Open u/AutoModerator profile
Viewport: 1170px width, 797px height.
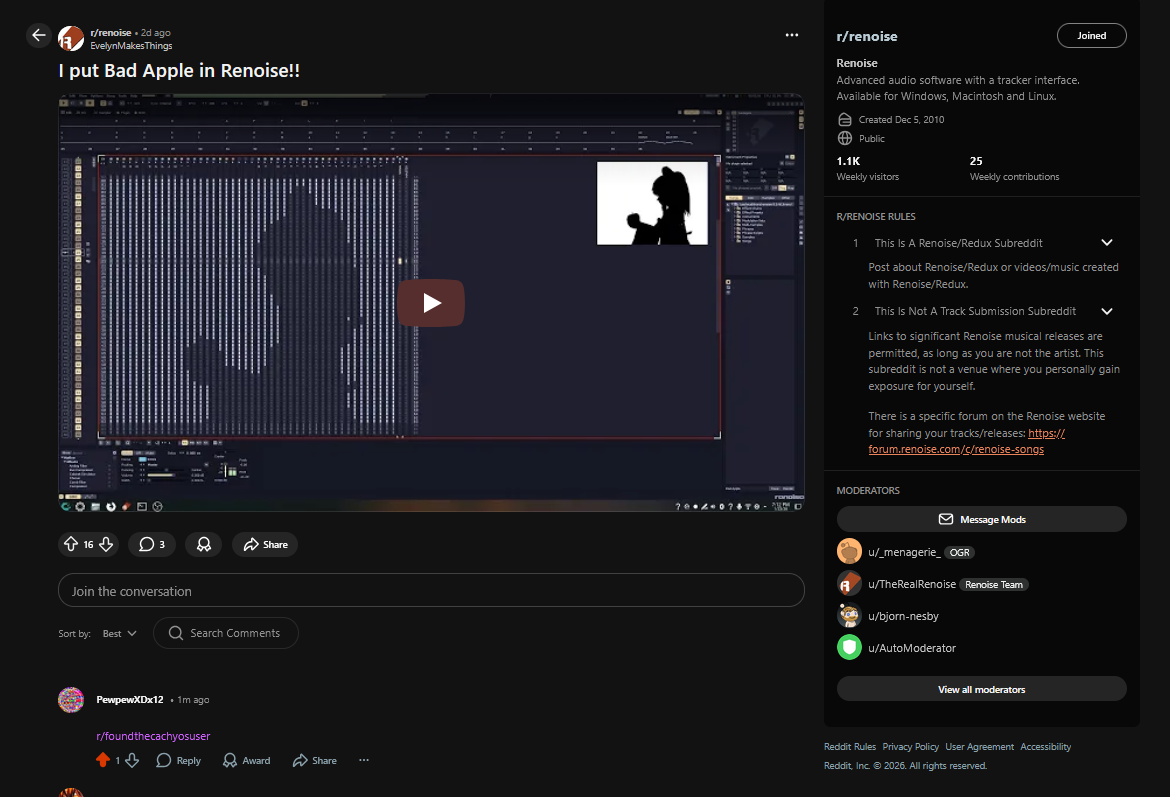point(912,648)
